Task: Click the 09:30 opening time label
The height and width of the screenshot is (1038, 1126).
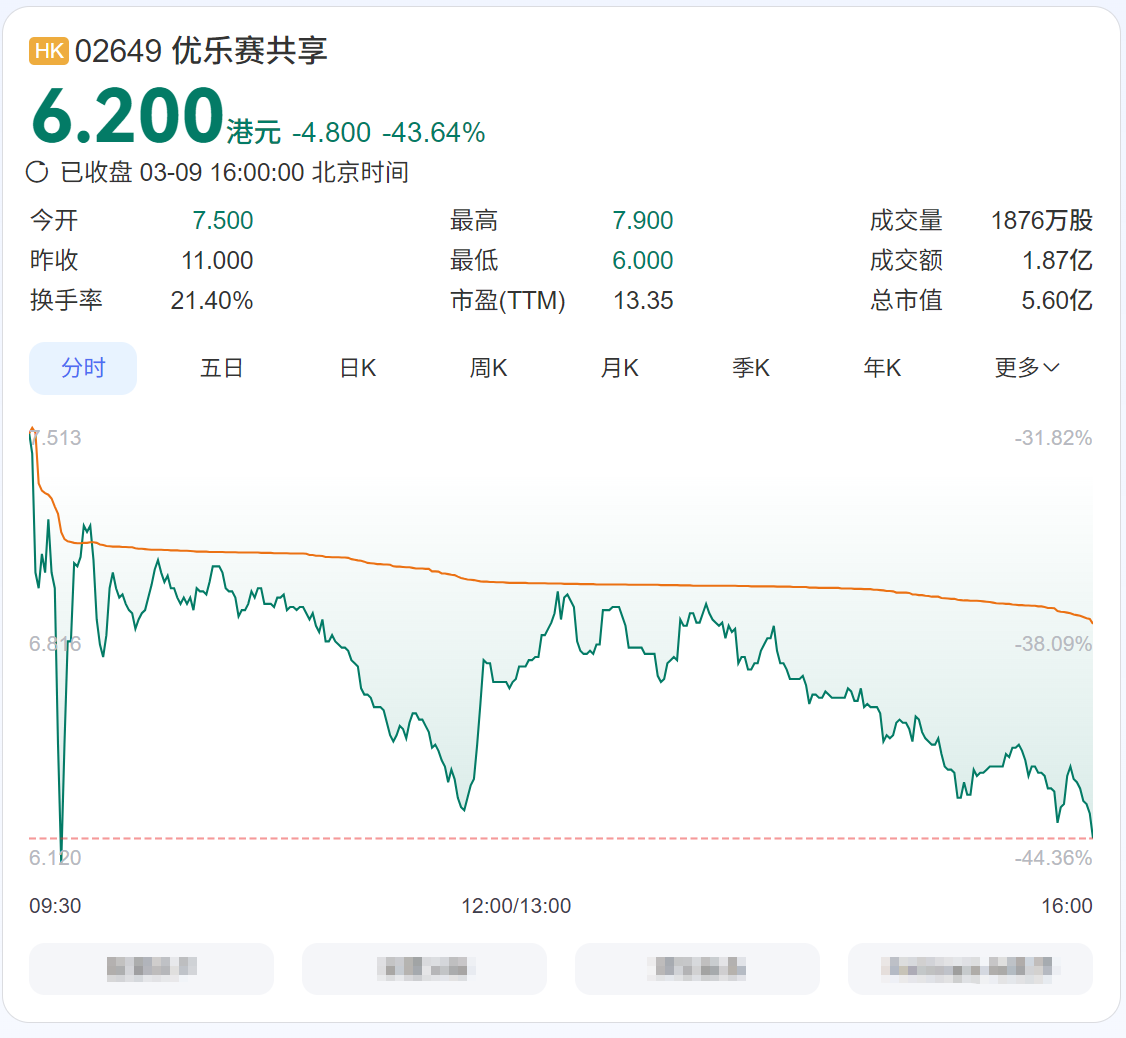Action: [x=56, y=906]
